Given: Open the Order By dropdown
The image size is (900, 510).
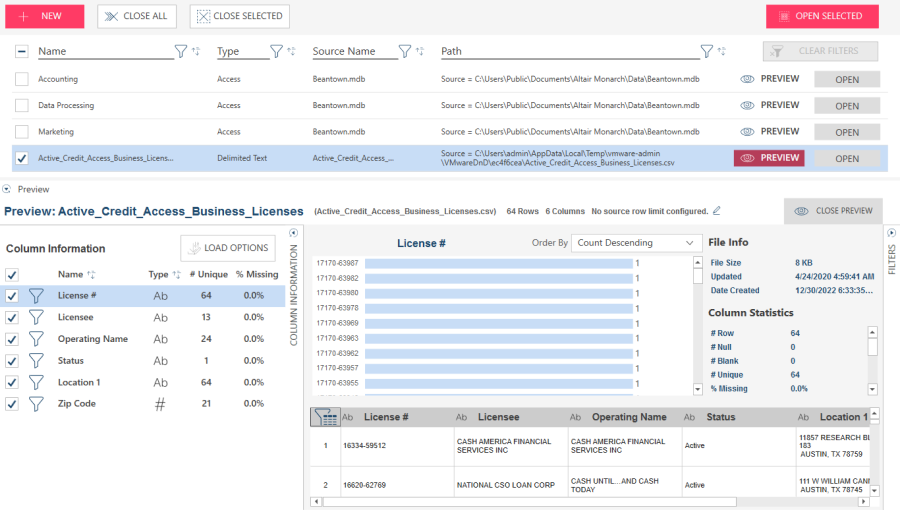Looking at the screenshot, I should [x=636, y=243].
